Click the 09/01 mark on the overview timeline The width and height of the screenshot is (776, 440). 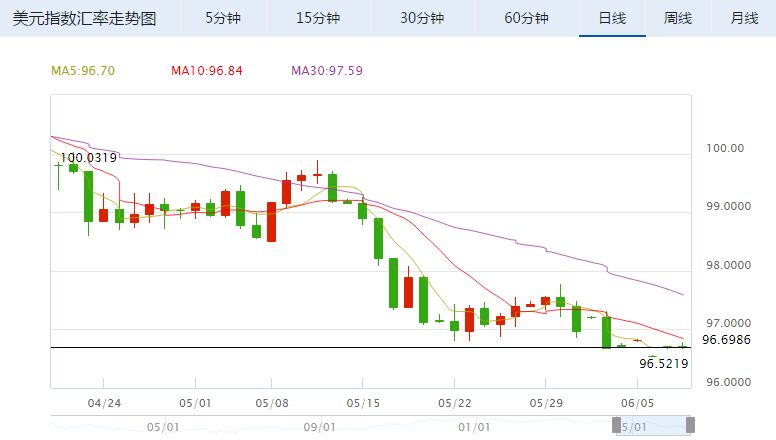pos(318,427)
